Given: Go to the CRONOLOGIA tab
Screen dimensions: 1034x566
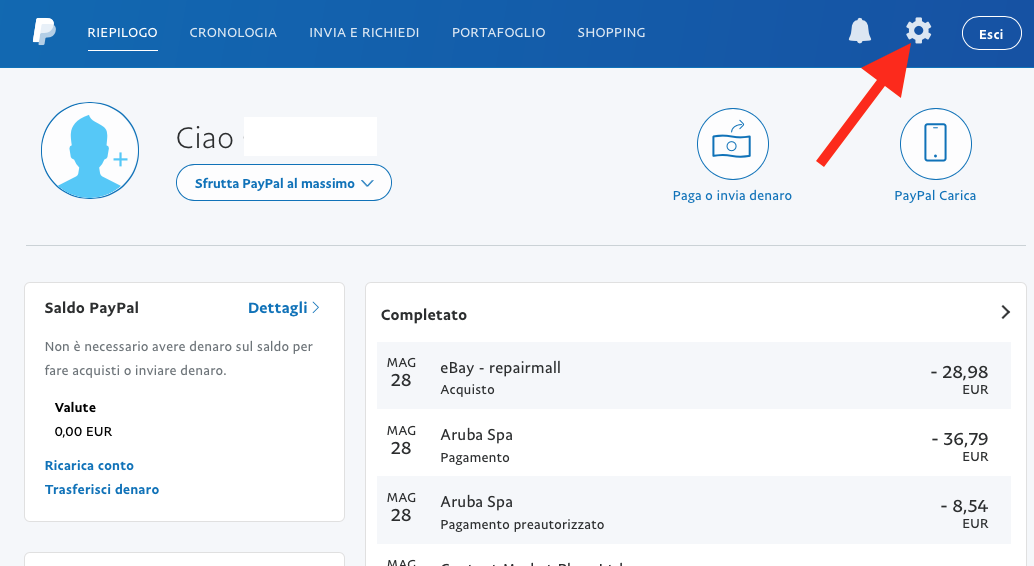Looking at the screenshot, I should [233, 32].
